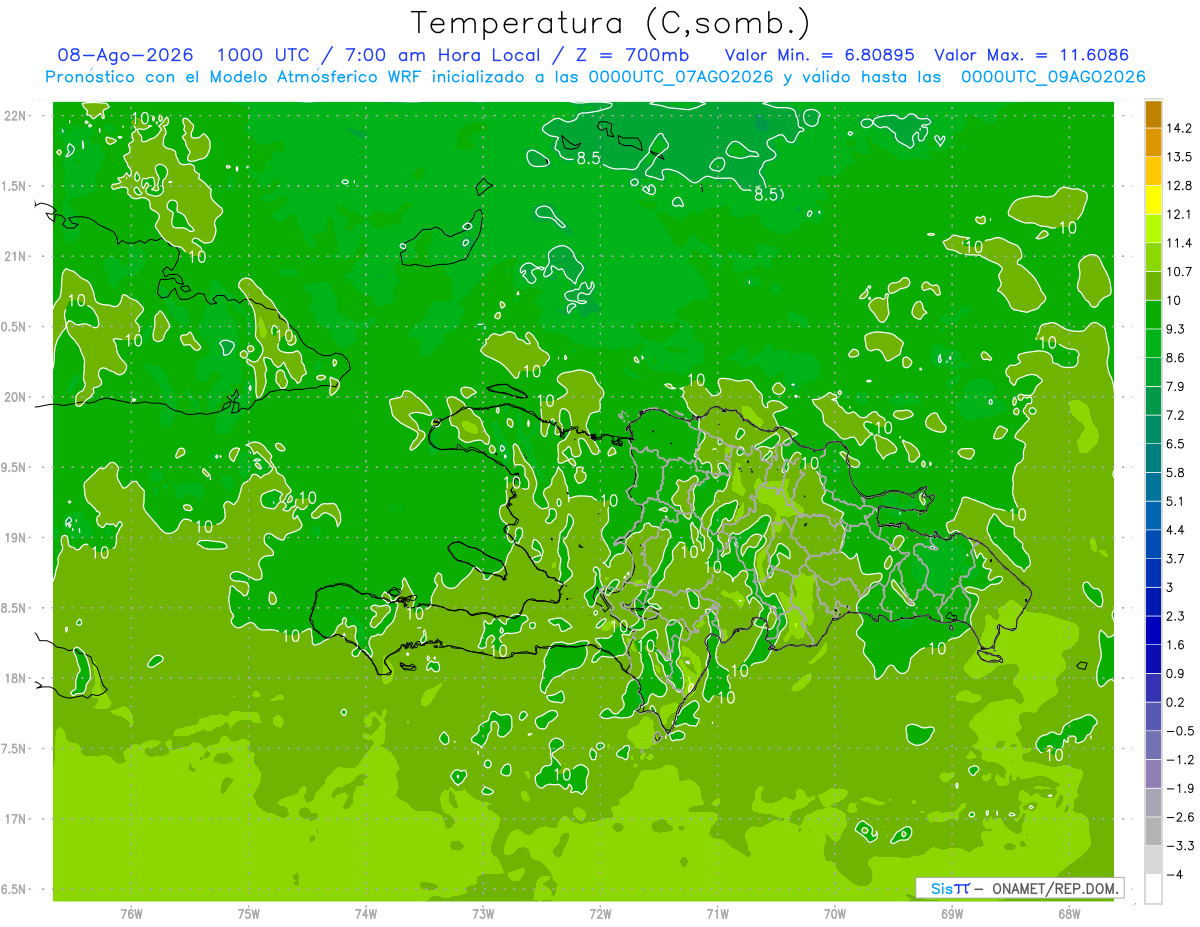Click the 71W longitude axis label
Viewport: 1200px width, 927px height.
click(717, 914)
